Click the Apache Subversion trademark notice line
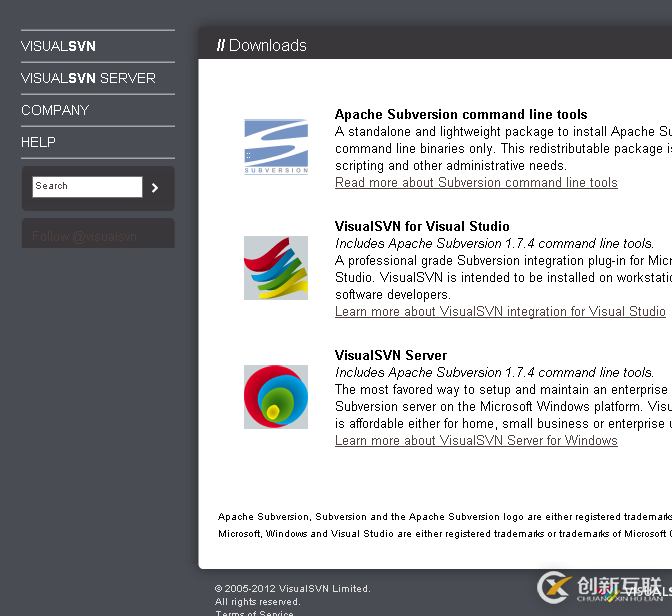Image resolution: width=672 pixels, height=616 pixels. pyautogui.click(x=445, y=517)
